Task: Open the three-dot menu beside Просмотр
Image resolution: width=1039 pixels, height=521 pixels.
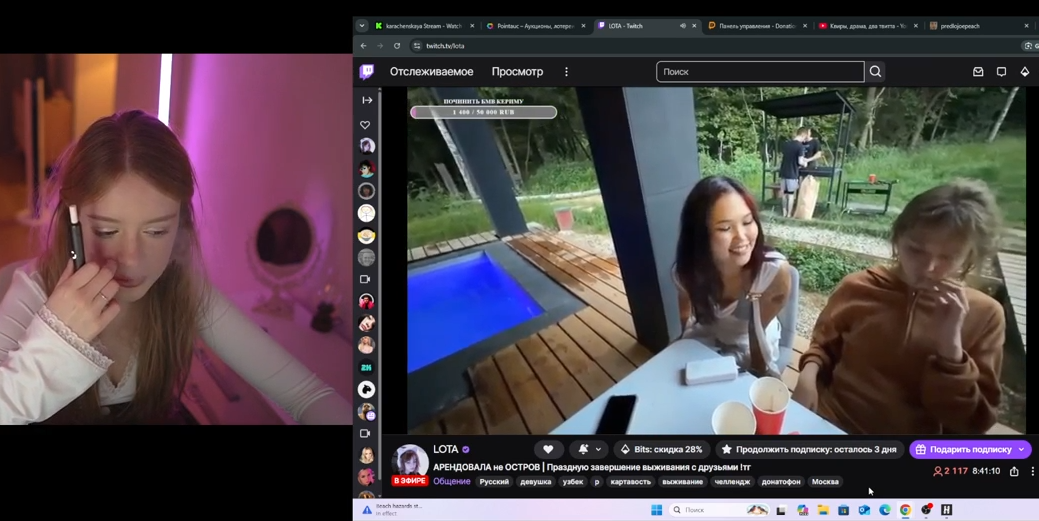Action: 566,72
